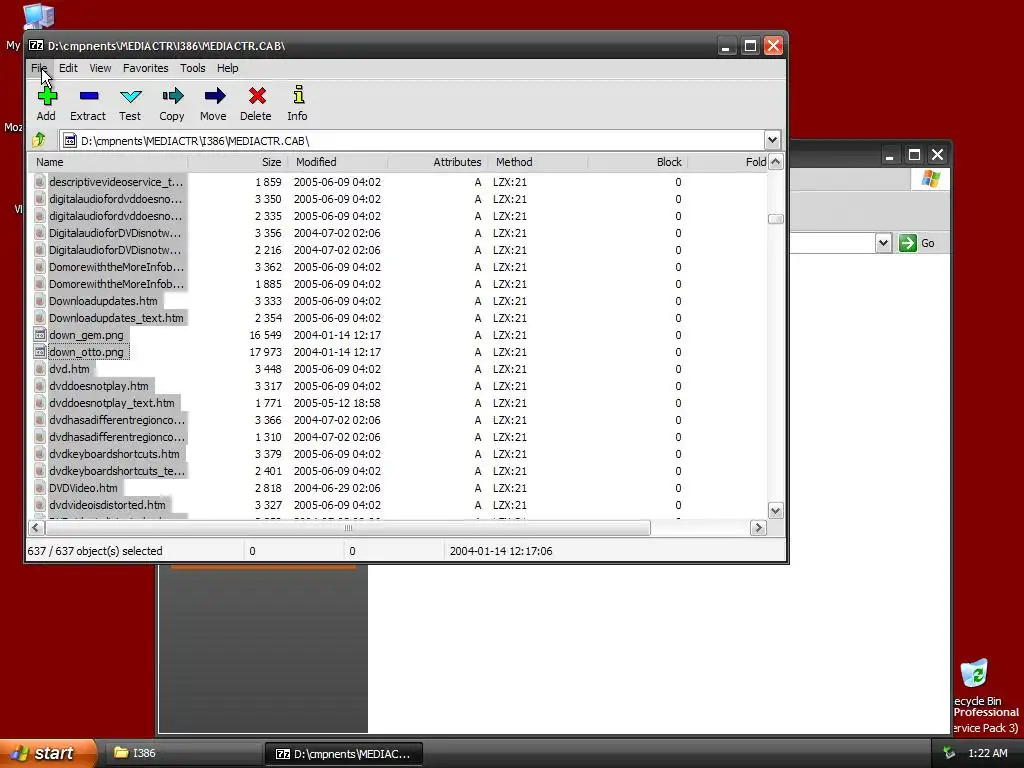Click the vertical scrollbar down arrow
1024x768 pixels.
775,511
